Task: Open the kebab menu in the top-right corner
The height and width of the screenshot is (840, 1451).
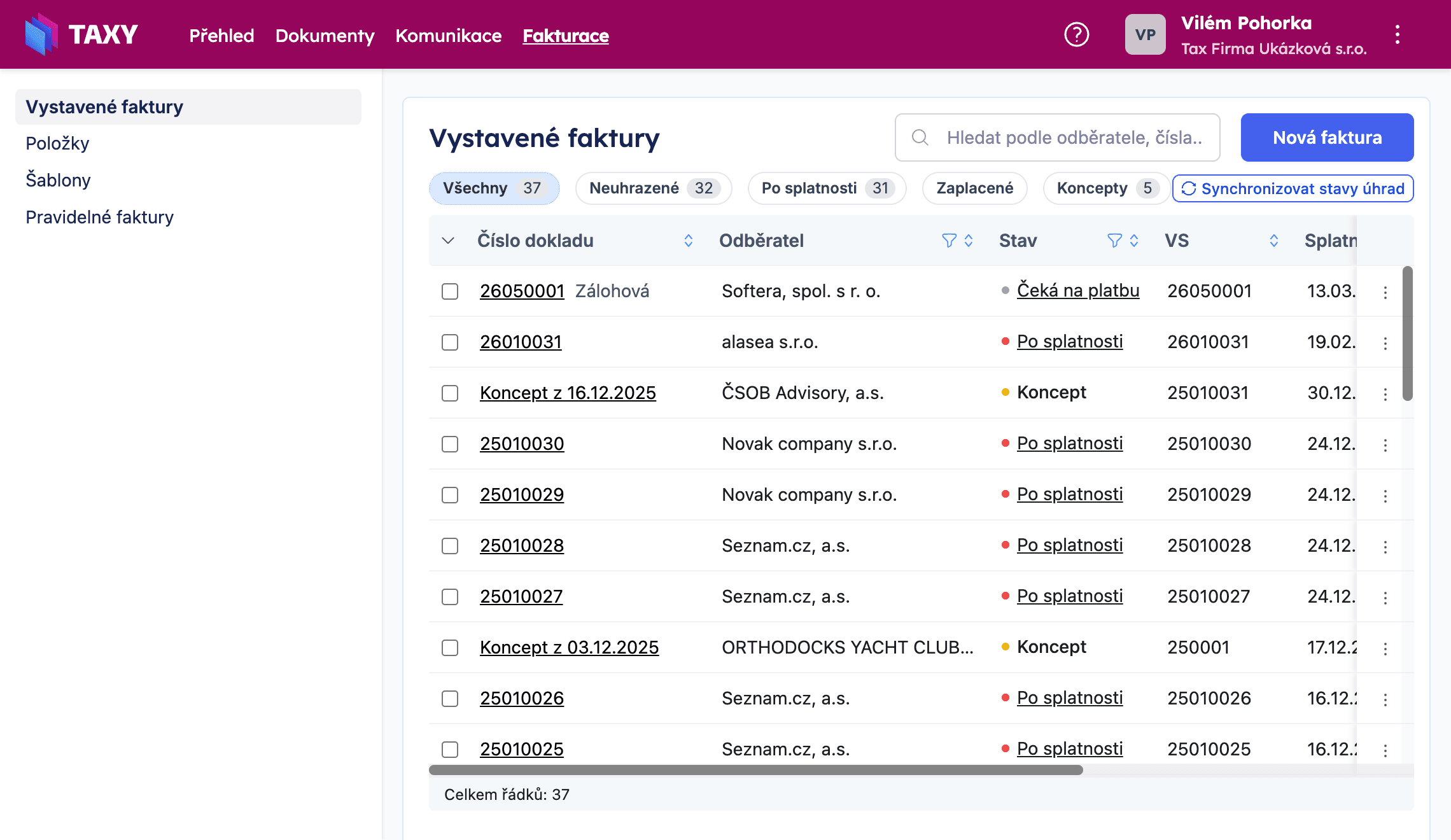Action: point(1398,35)
